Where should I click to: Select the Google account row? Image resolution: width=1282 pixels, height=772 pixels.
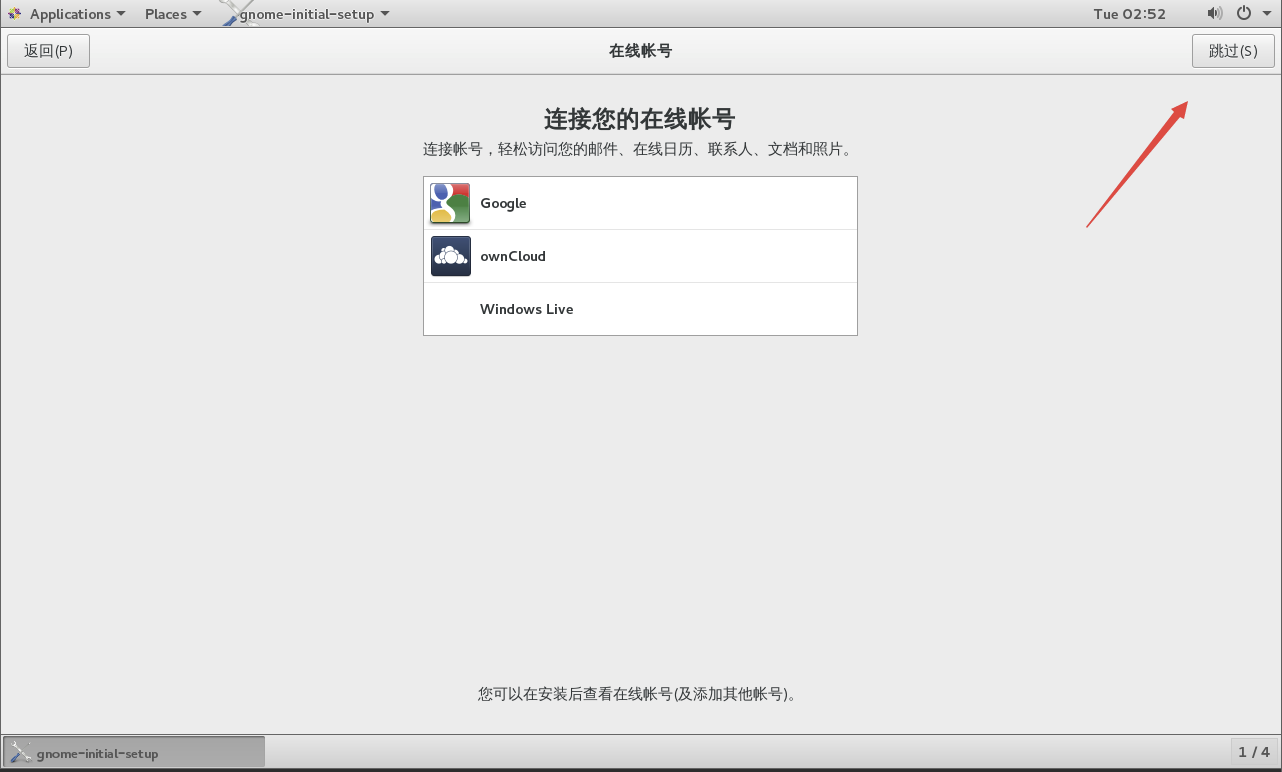(640, 203)
